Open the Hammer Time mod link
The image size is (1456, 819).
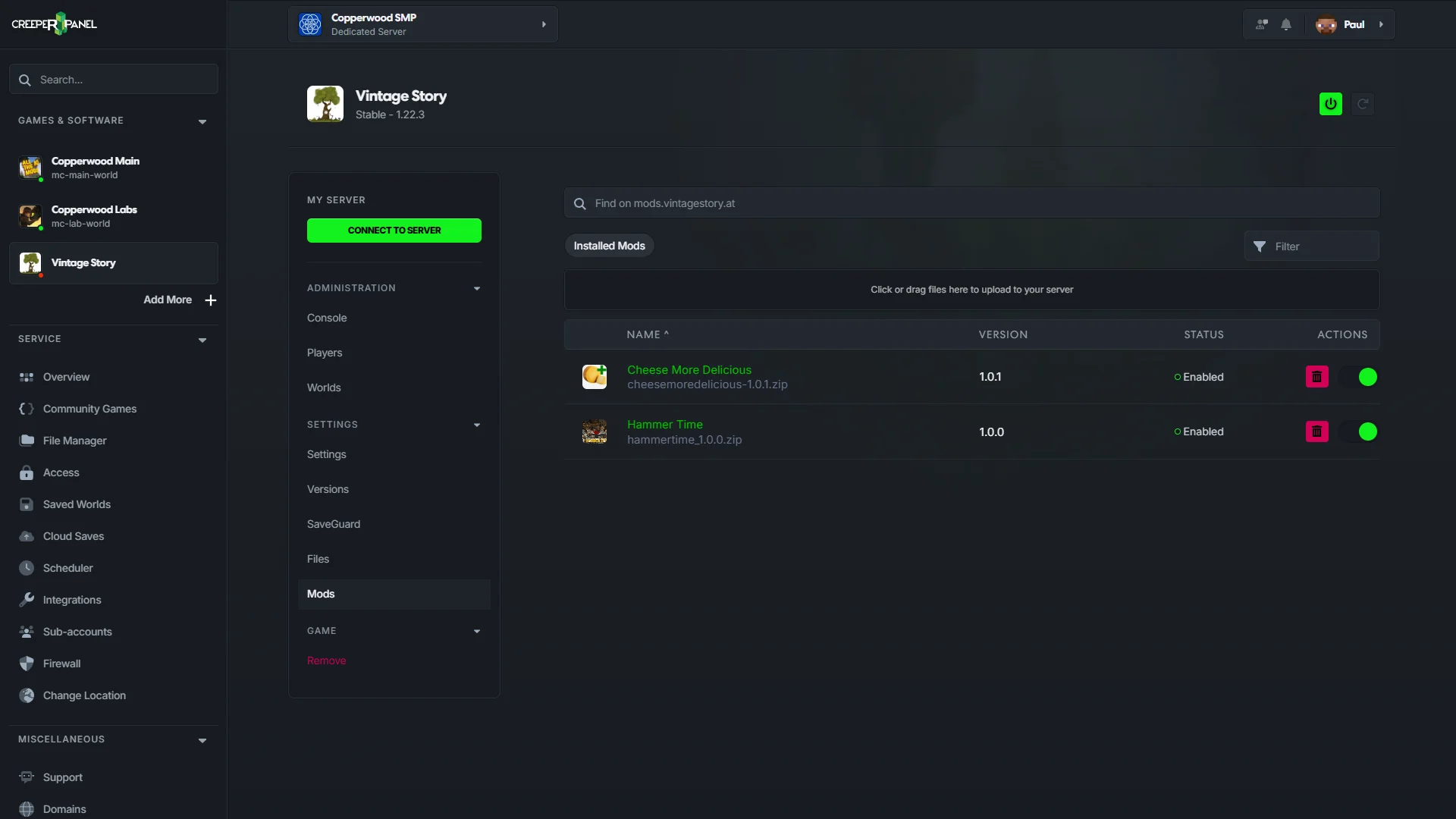coord(665,425)
